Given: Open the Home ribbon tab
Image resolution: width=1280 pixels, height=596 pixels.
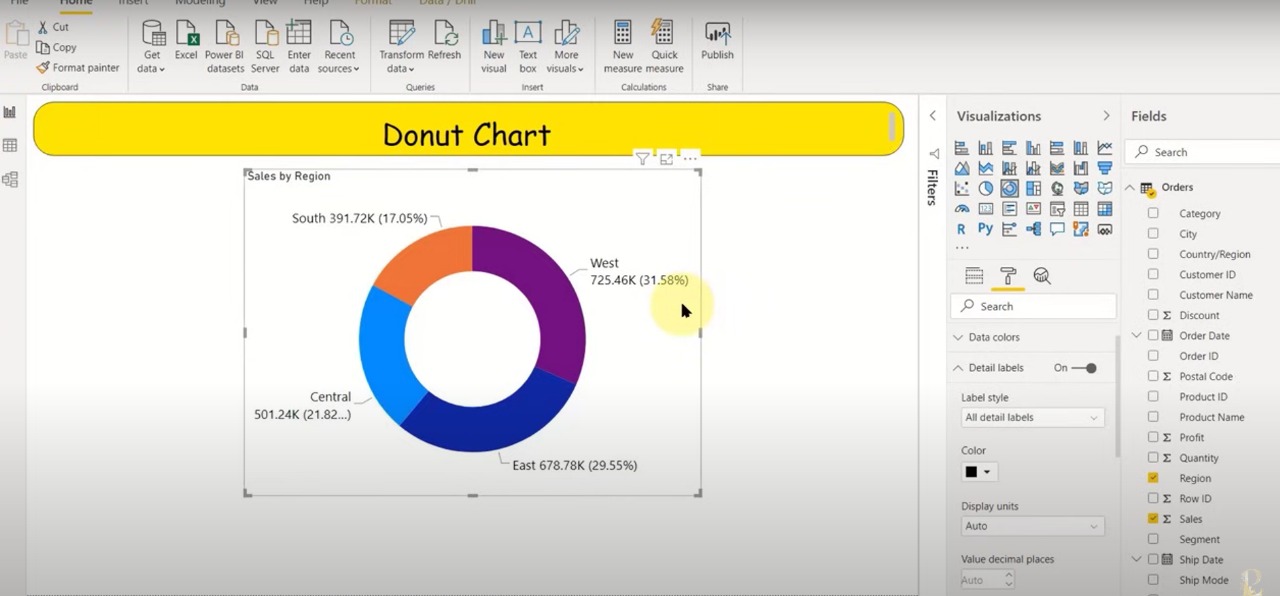Looking at the screenshot, I should [x=76, y=3].
